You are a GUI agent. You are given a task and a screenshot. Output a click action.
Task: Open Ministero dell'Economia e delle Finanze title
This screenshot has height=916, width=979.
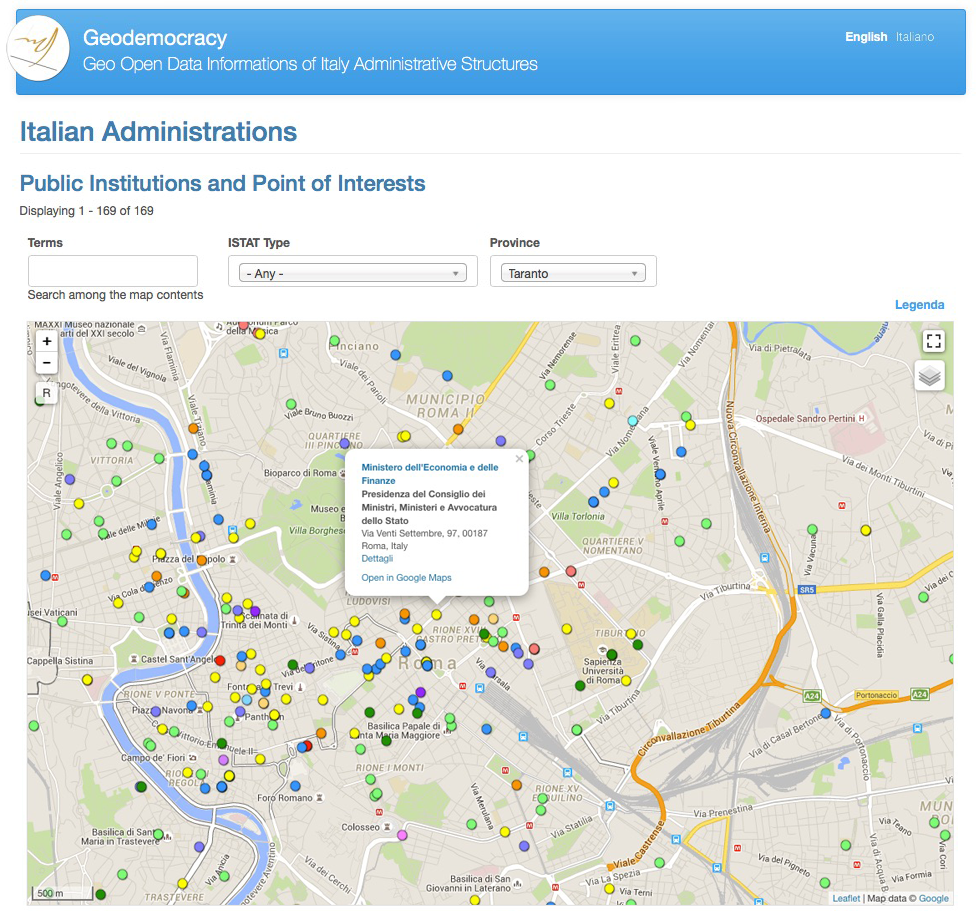coord(430,474)
